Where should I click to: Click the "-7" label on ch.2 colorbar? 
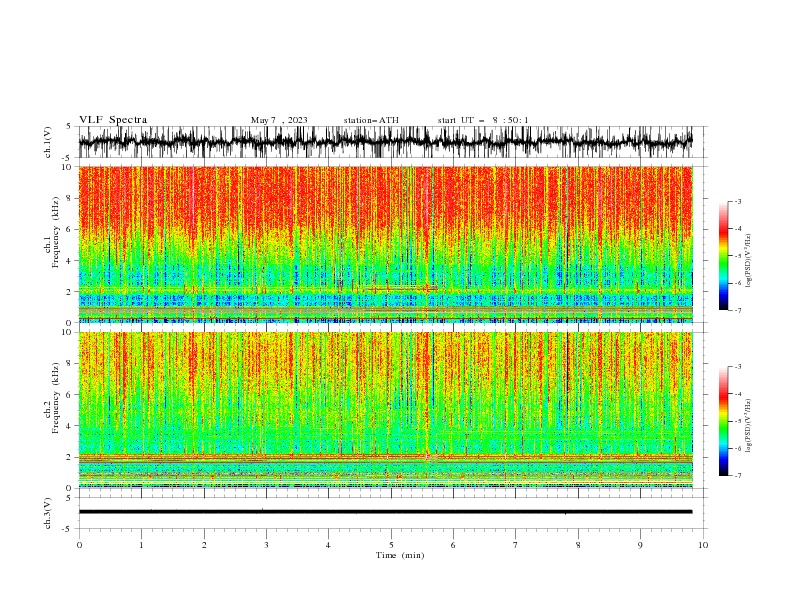coord(737,476)
